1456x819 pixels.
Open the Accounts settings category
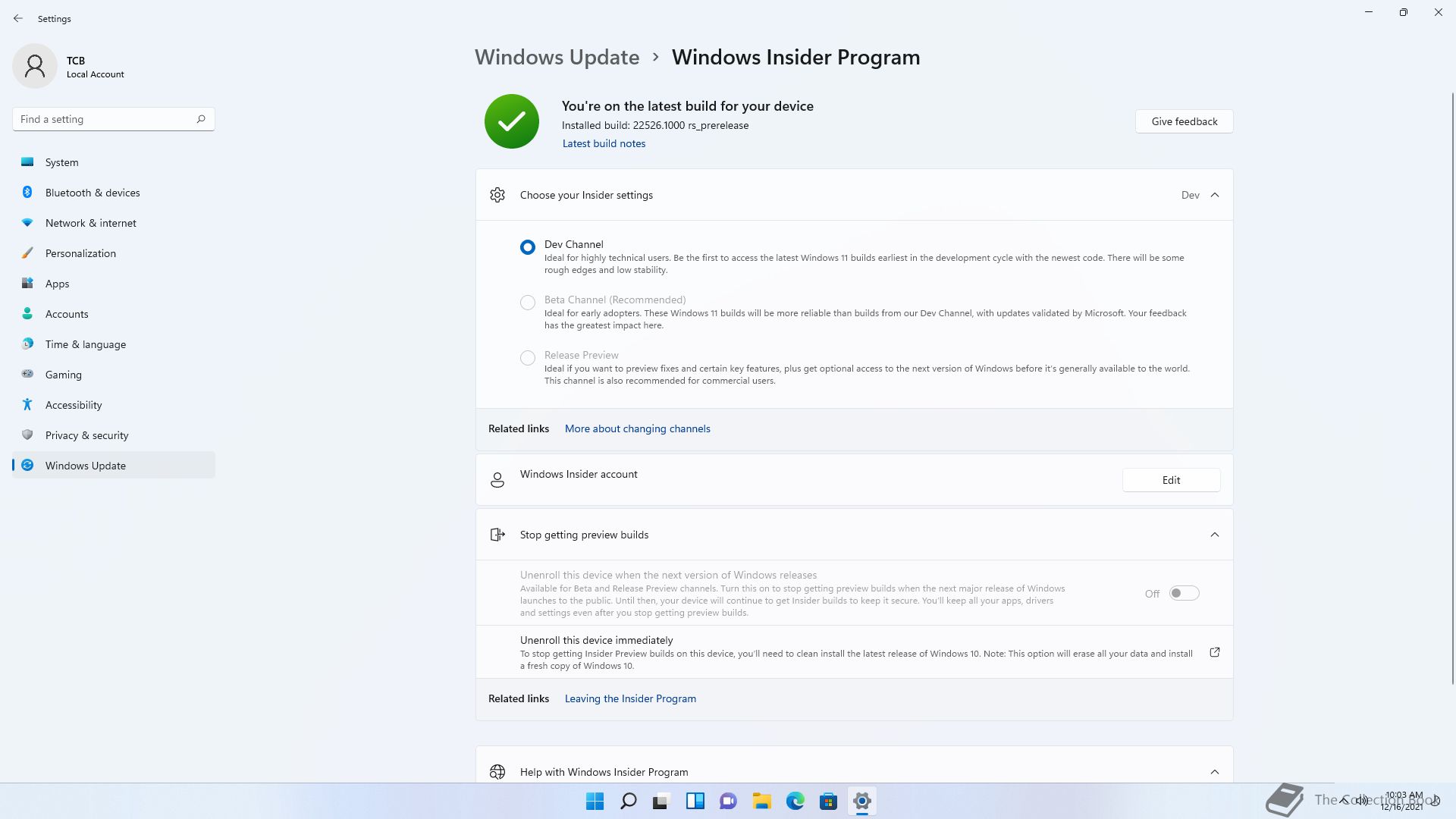tap(114, 314)
